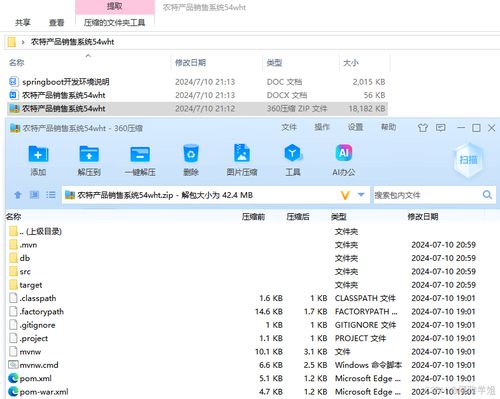Select the .factorypath file

(x=42, y=312)
